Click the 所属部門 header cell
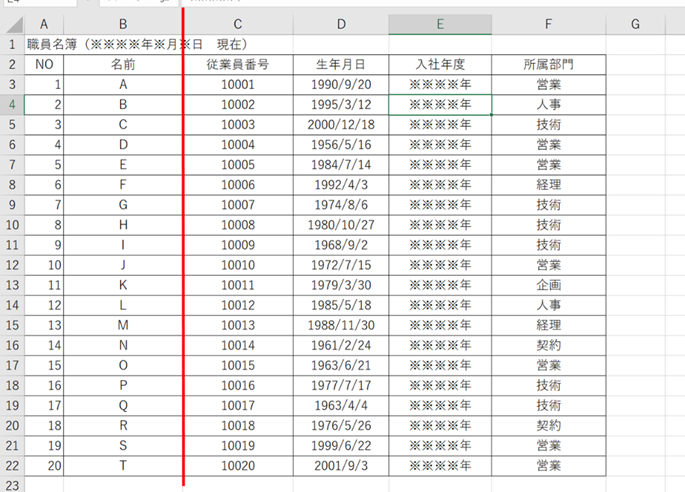685x492 pixels. pyautogui.click(x=548, y=65)
